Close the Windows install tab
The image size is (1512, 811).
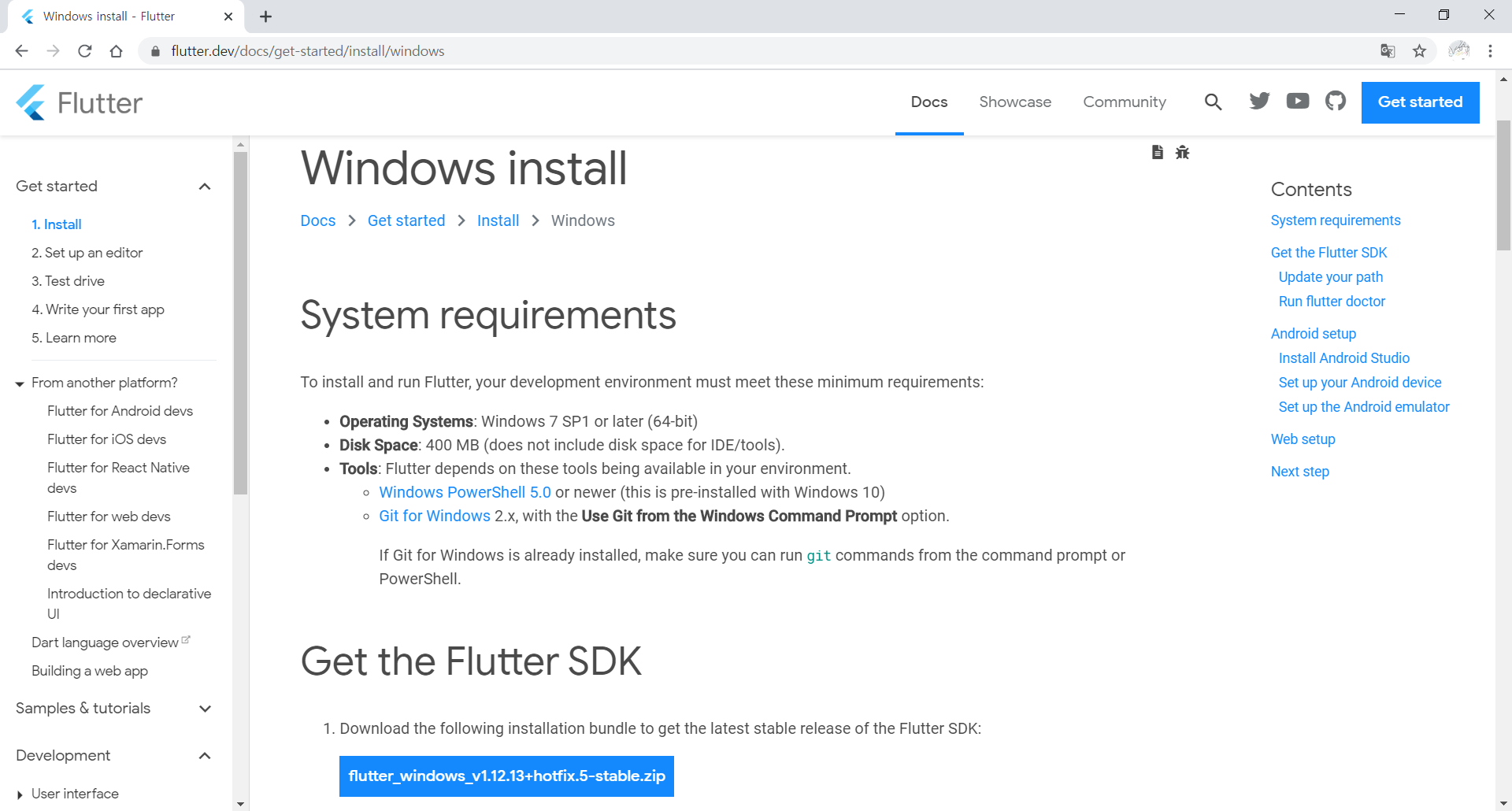(x=228, y=17)
